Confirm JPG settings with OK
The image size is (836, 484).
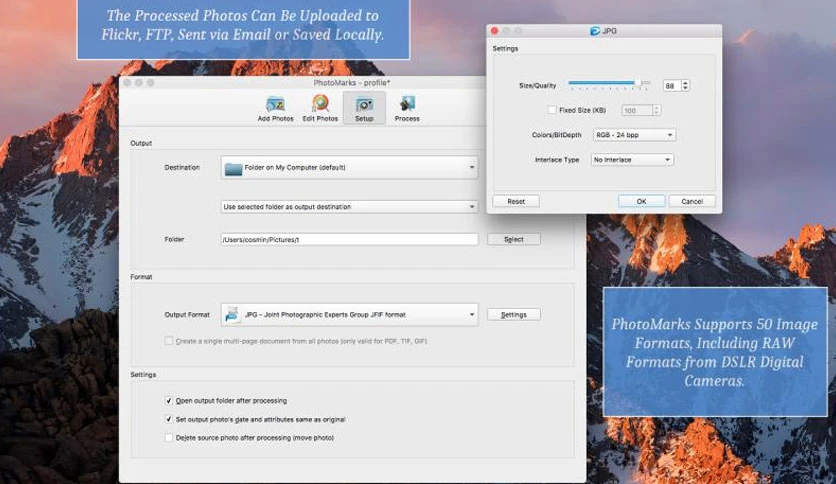point(641,201)
